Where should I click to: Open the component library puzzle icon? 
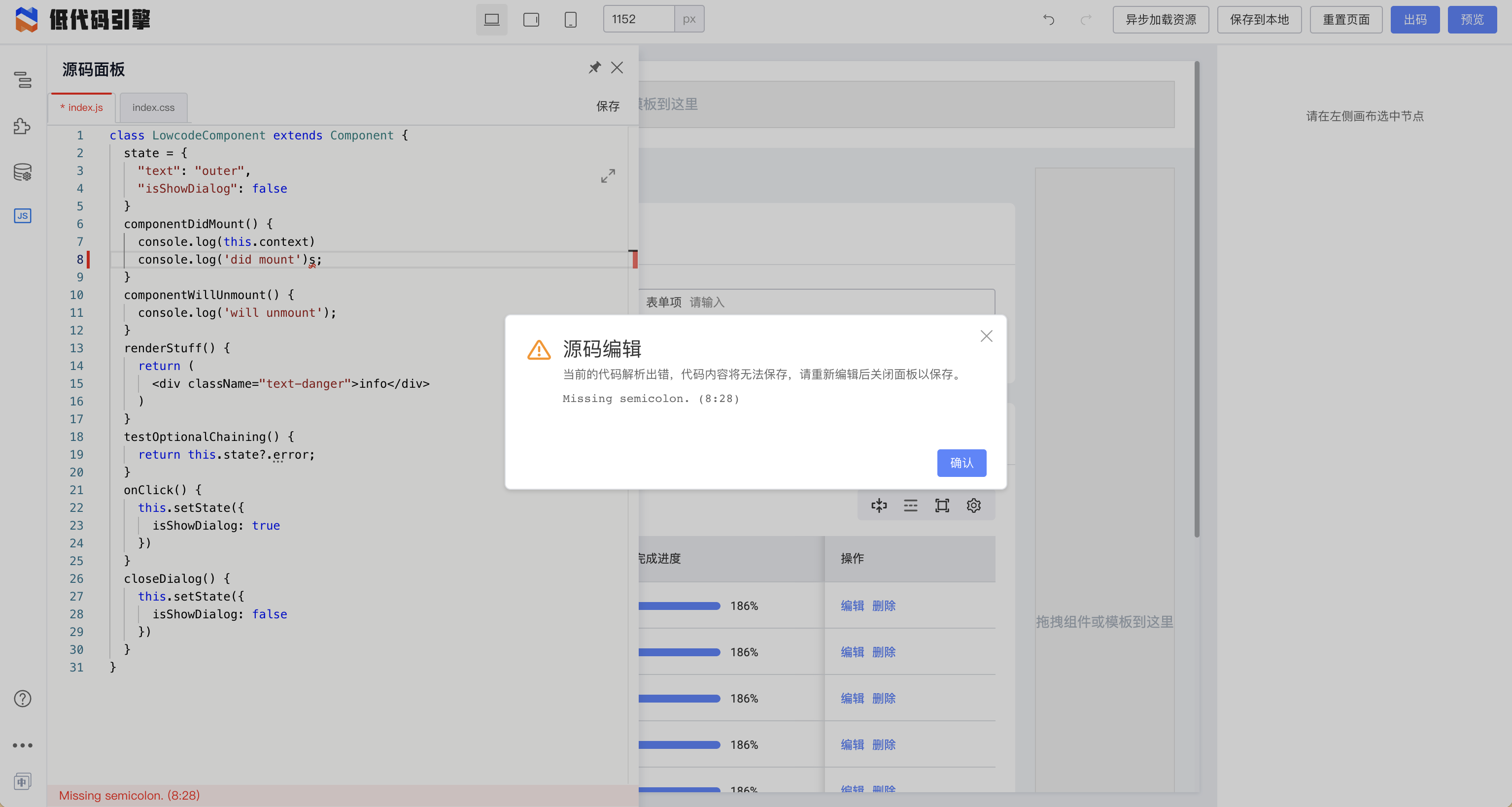click(x=22, y=126)
